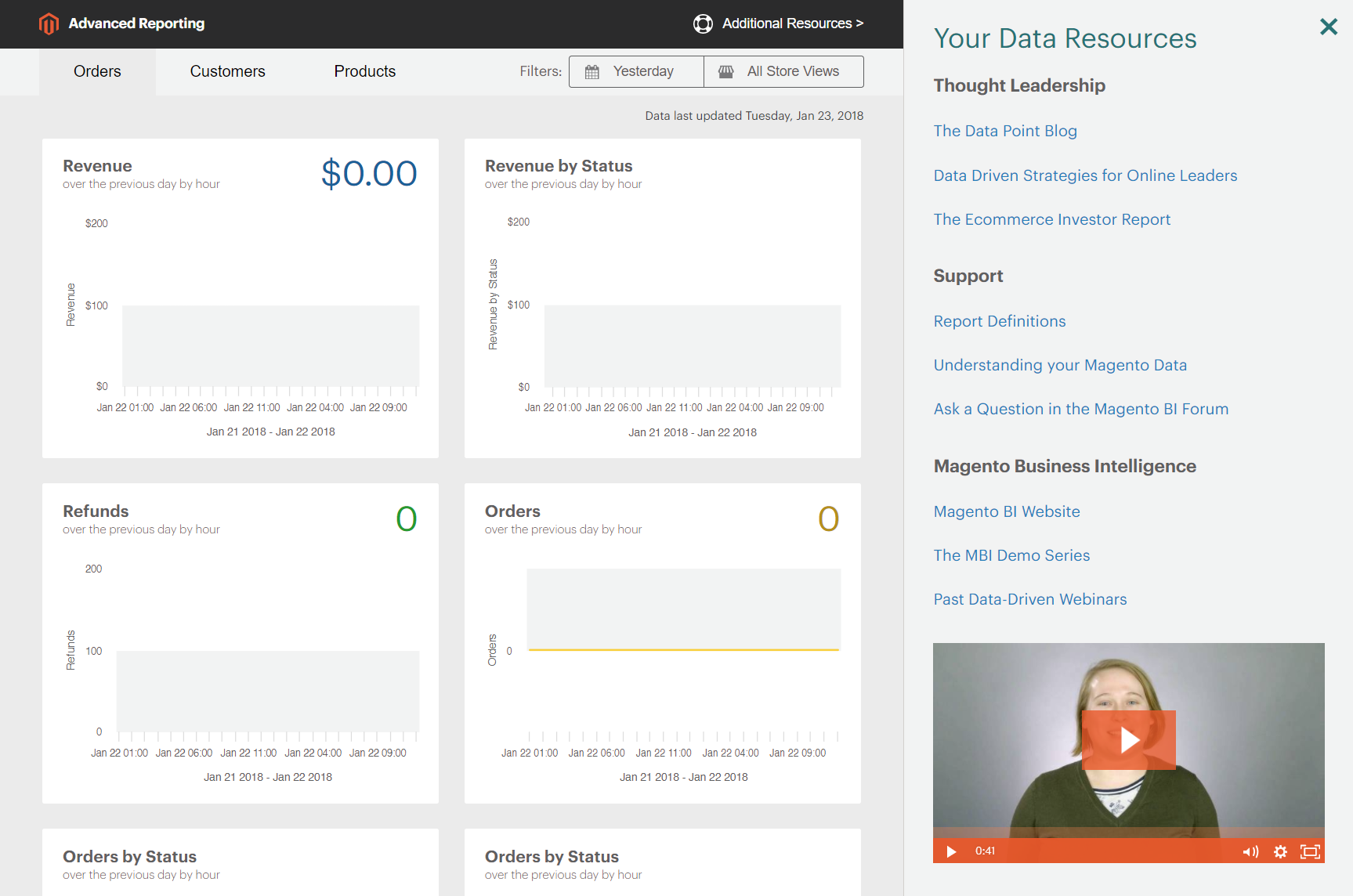
Task: Toggle the All Store Views selector
Action: [x=783, y=71]
